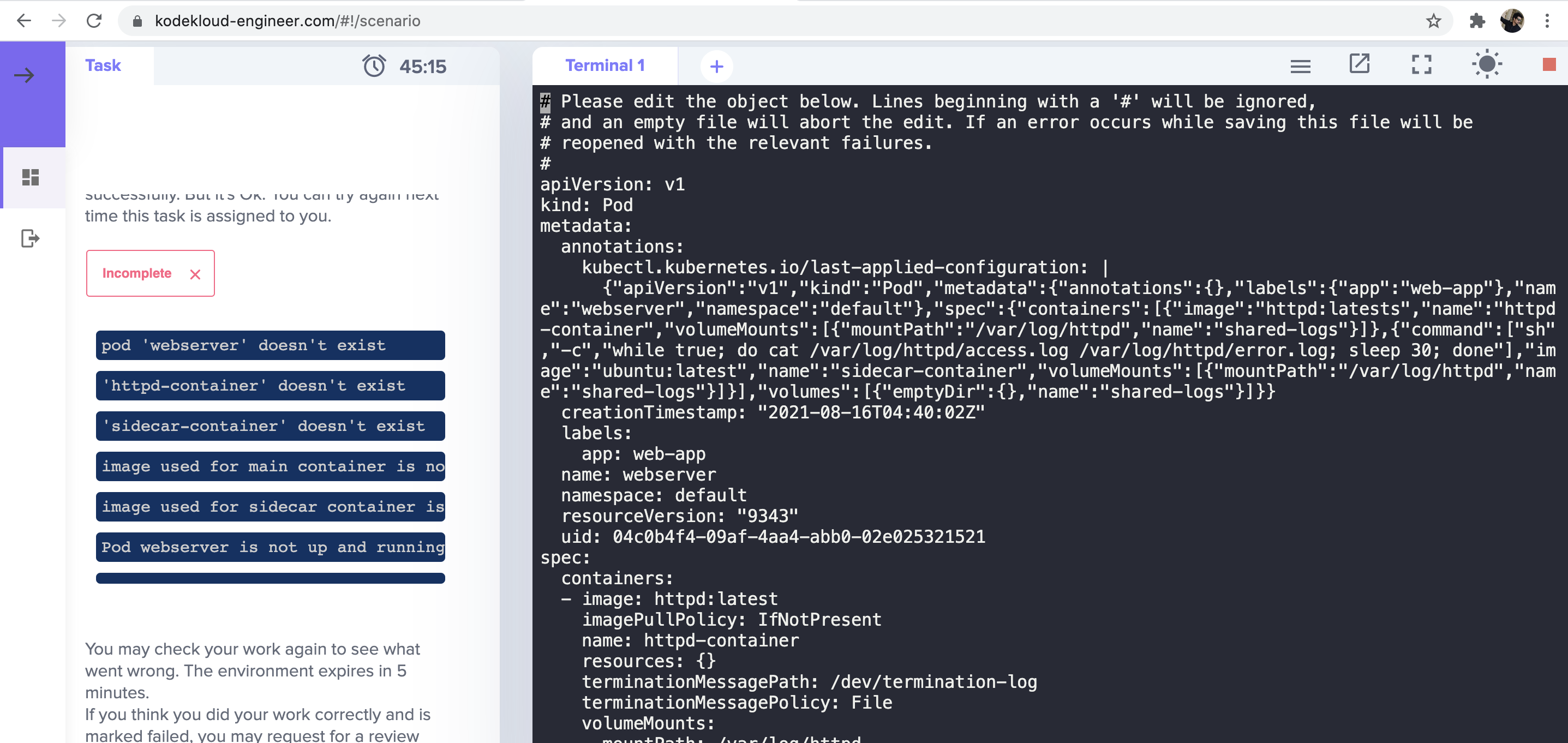Bookmark this page with the star icon
The height and width of the screenshot is (743, 1568).
pyautogui.click(x=1433, y=21)
